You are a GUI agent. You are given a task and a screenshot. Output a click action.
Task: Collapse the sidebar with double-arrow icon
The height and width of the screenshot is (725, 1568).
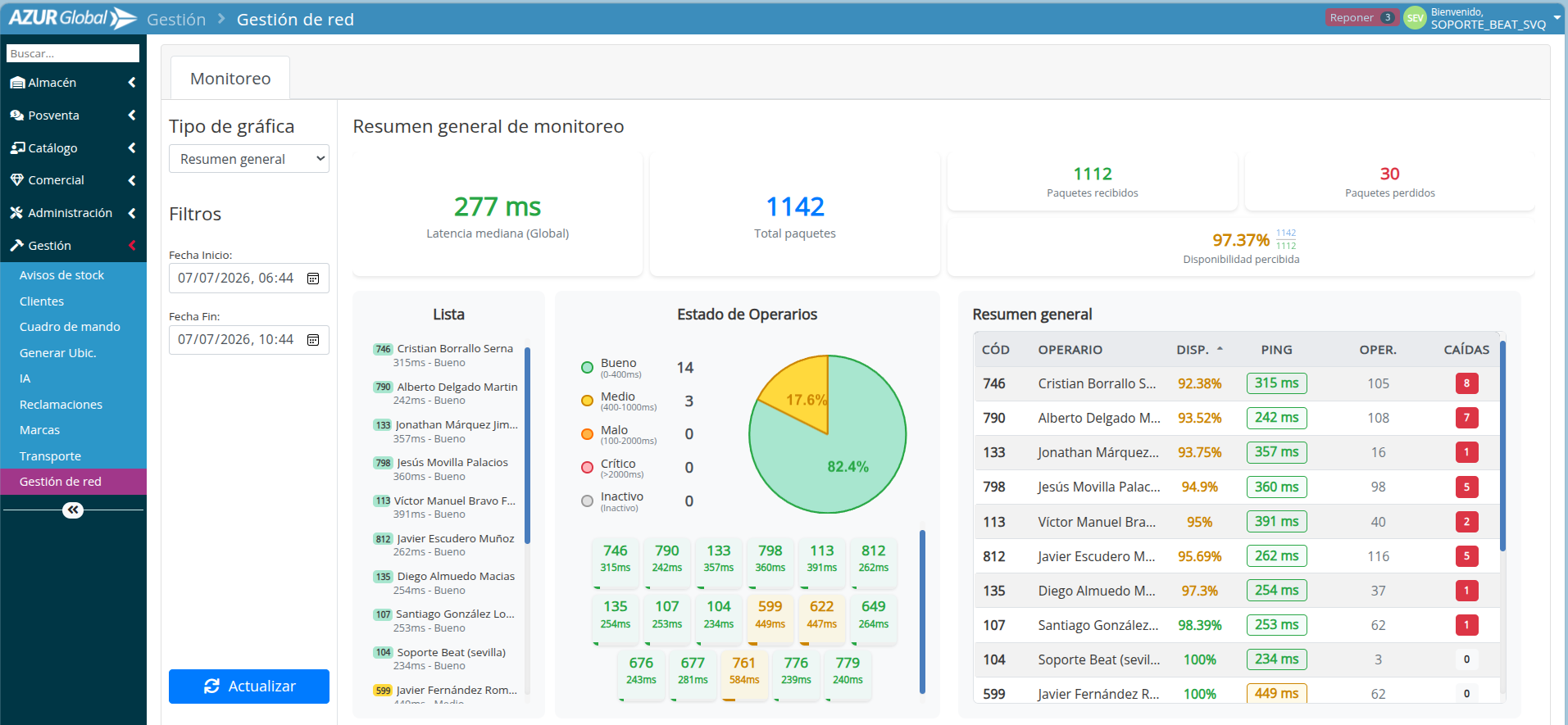[x=73, y=510]
